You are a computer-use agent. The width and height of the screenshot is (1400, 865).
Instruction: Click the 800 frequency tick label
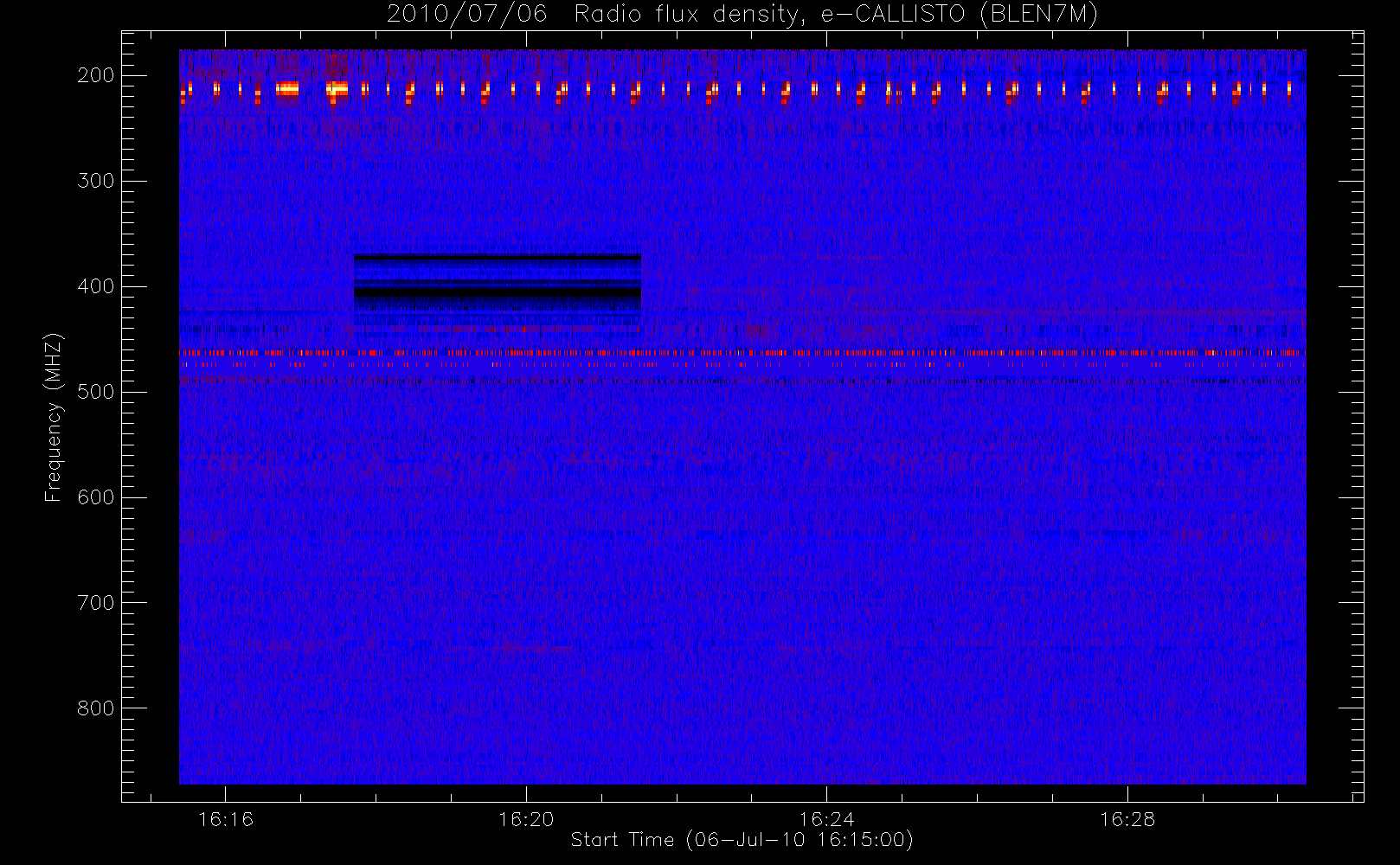pos(96,708)
